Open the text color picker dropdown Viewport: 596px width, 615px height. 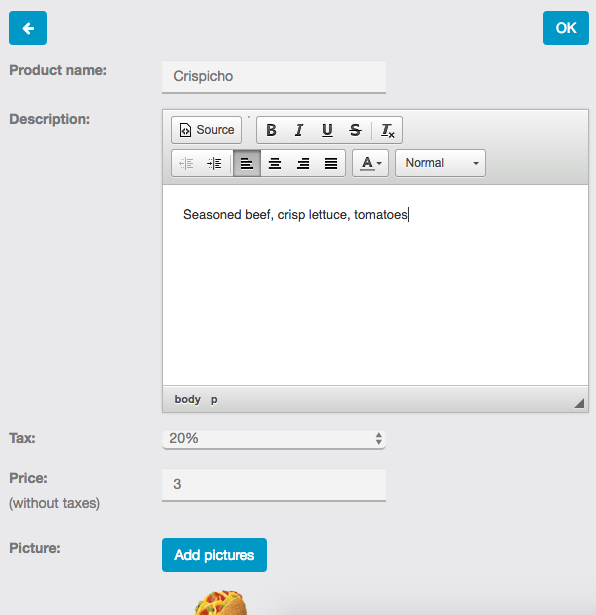pyautogui.click(x=371, y=163)
